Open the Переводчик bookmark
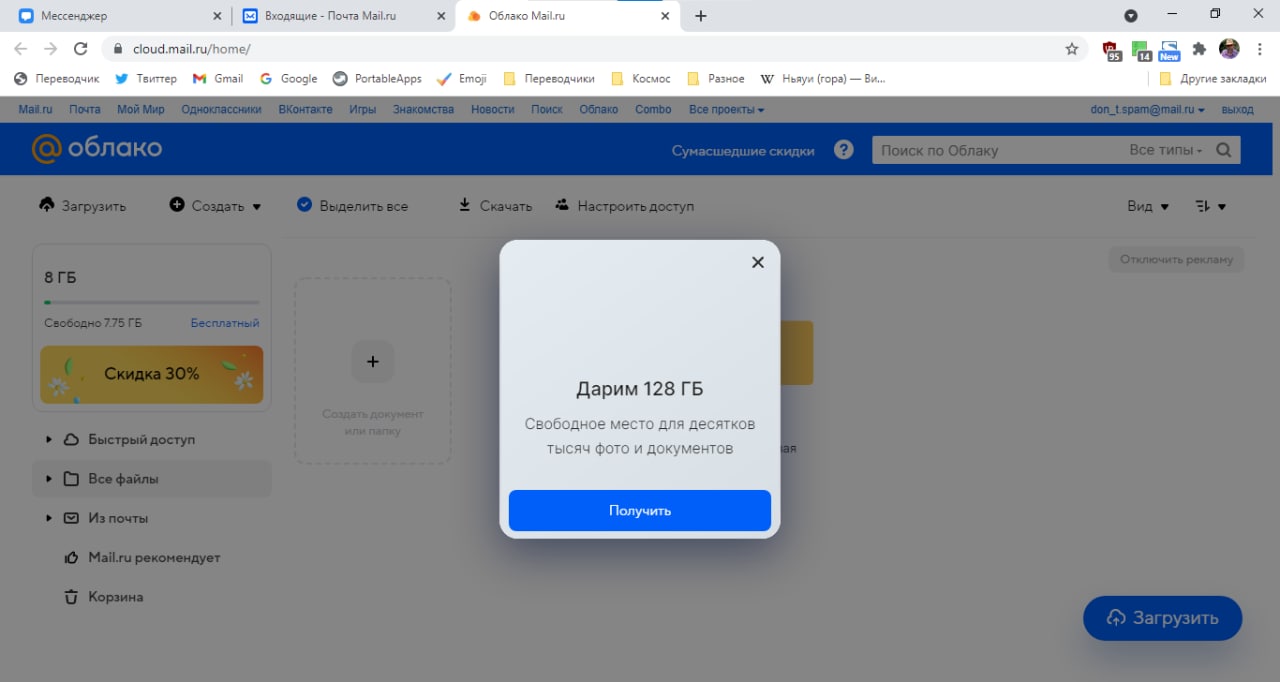 (x=57, y=78)
